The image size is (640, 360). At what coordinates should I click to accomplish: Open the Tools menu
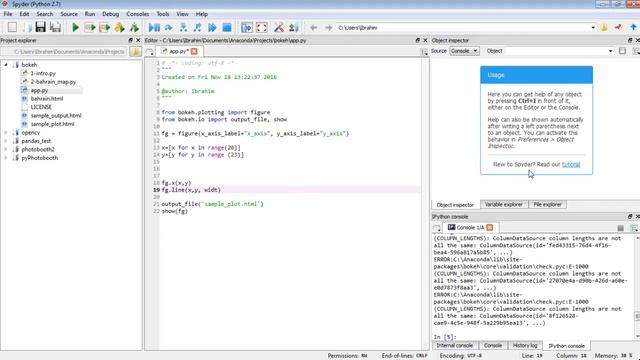[x=162, y=14]
